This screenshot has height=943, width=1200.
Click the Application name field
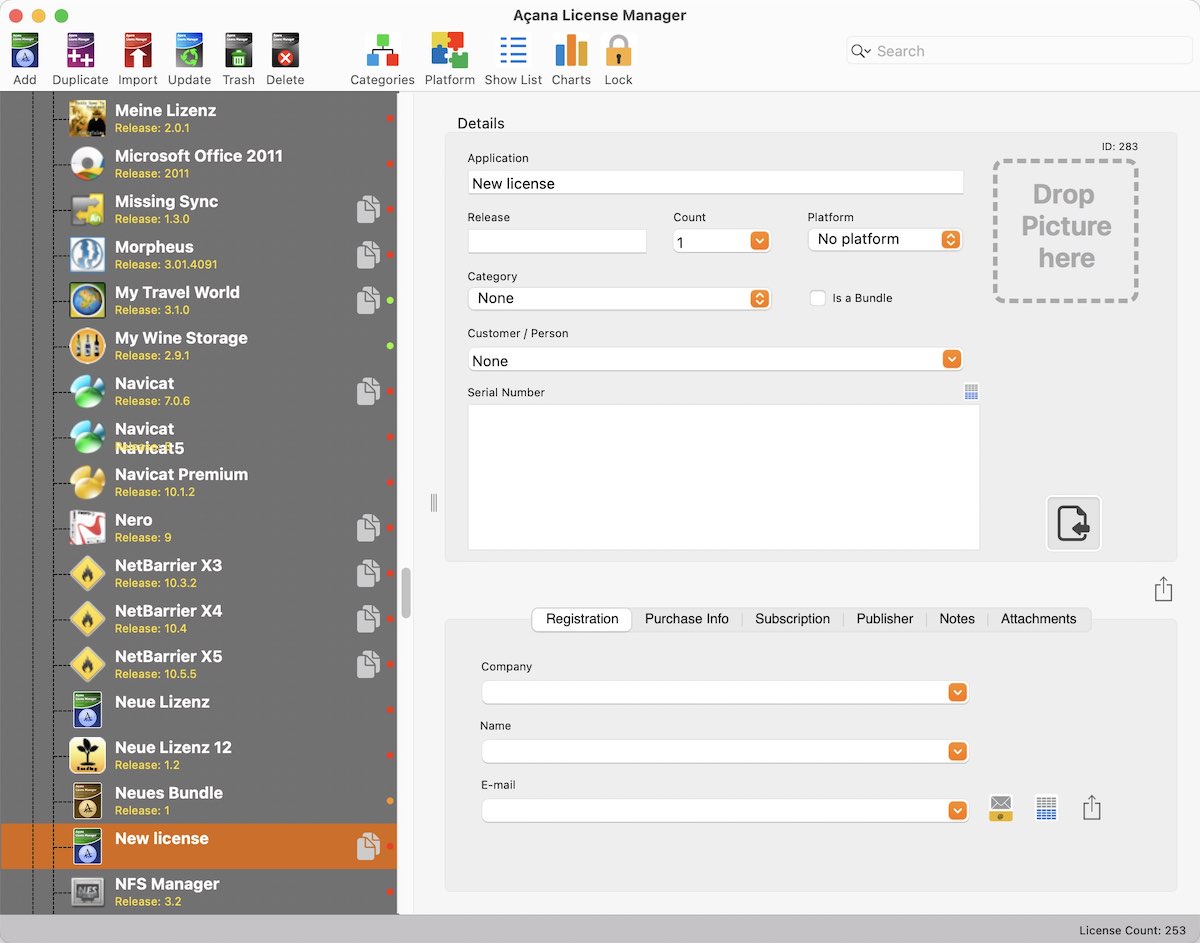pyautogui.click(x=715, y=183)
